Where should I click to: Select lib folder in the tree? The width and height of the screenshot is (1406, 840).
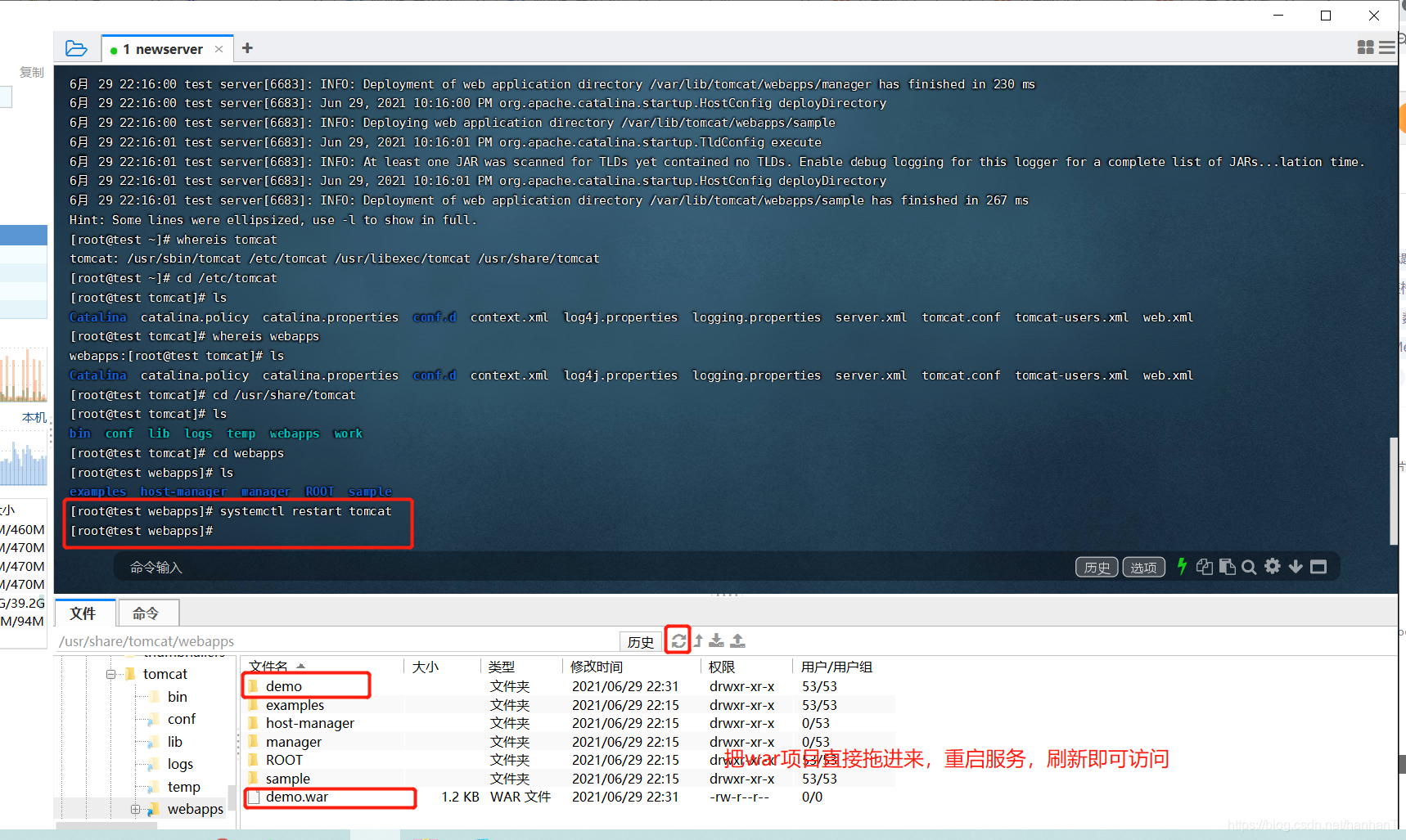(x=175, y=742)
